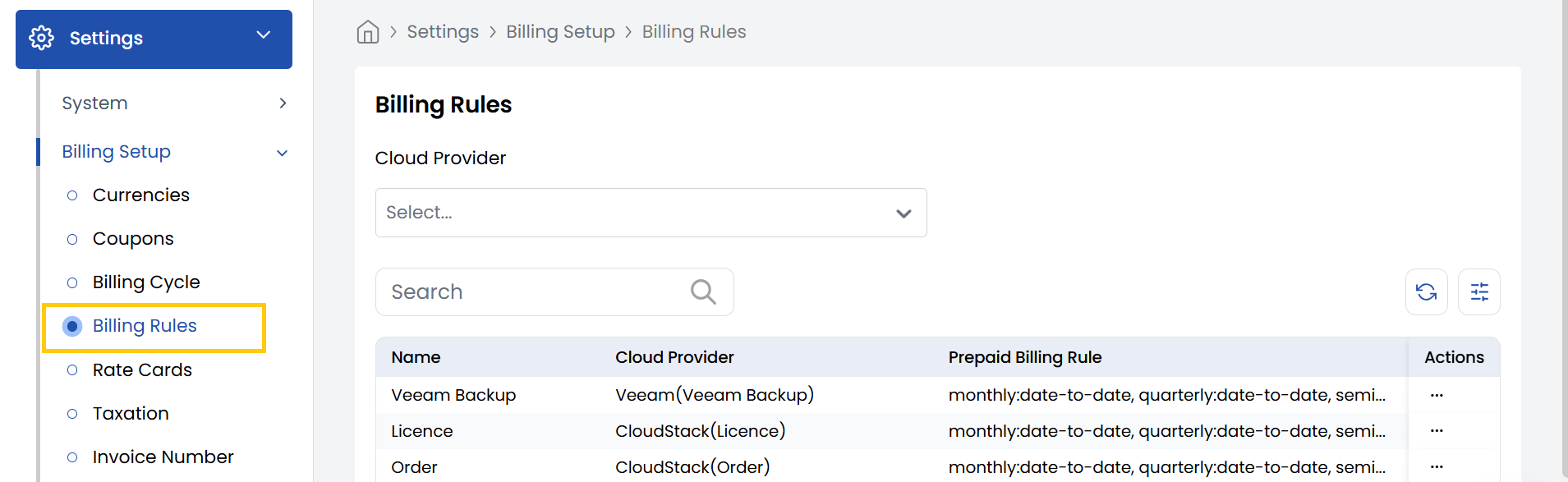Click the home icon in breadcrumb
1568x482 pixels.
point(368,32)
